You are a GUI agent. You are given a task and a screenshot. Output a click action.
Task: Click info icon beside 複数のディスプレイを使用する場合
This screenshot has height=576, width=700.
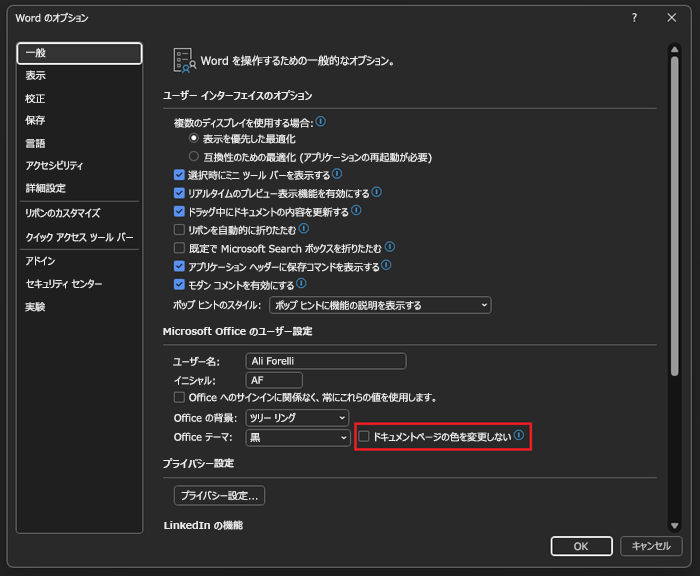tap(321, 122)
